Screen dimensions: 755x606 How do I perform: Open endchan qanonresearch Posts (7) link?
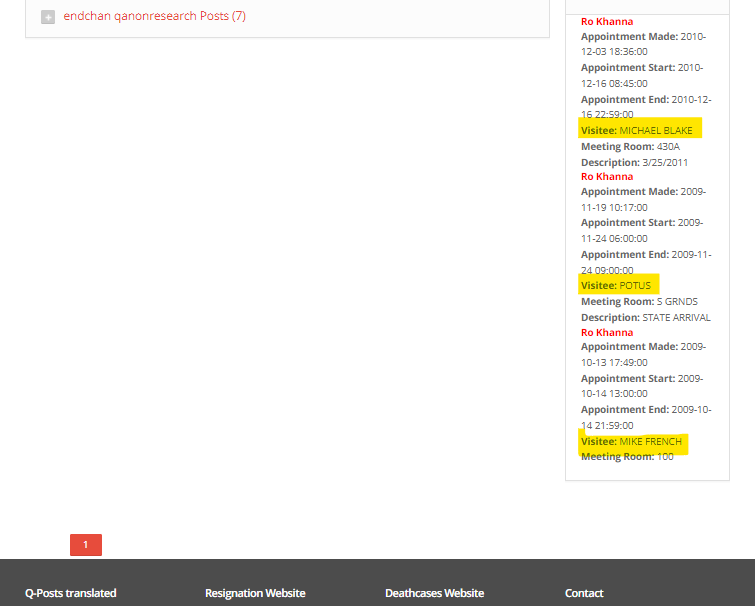[x=155, y=16]
